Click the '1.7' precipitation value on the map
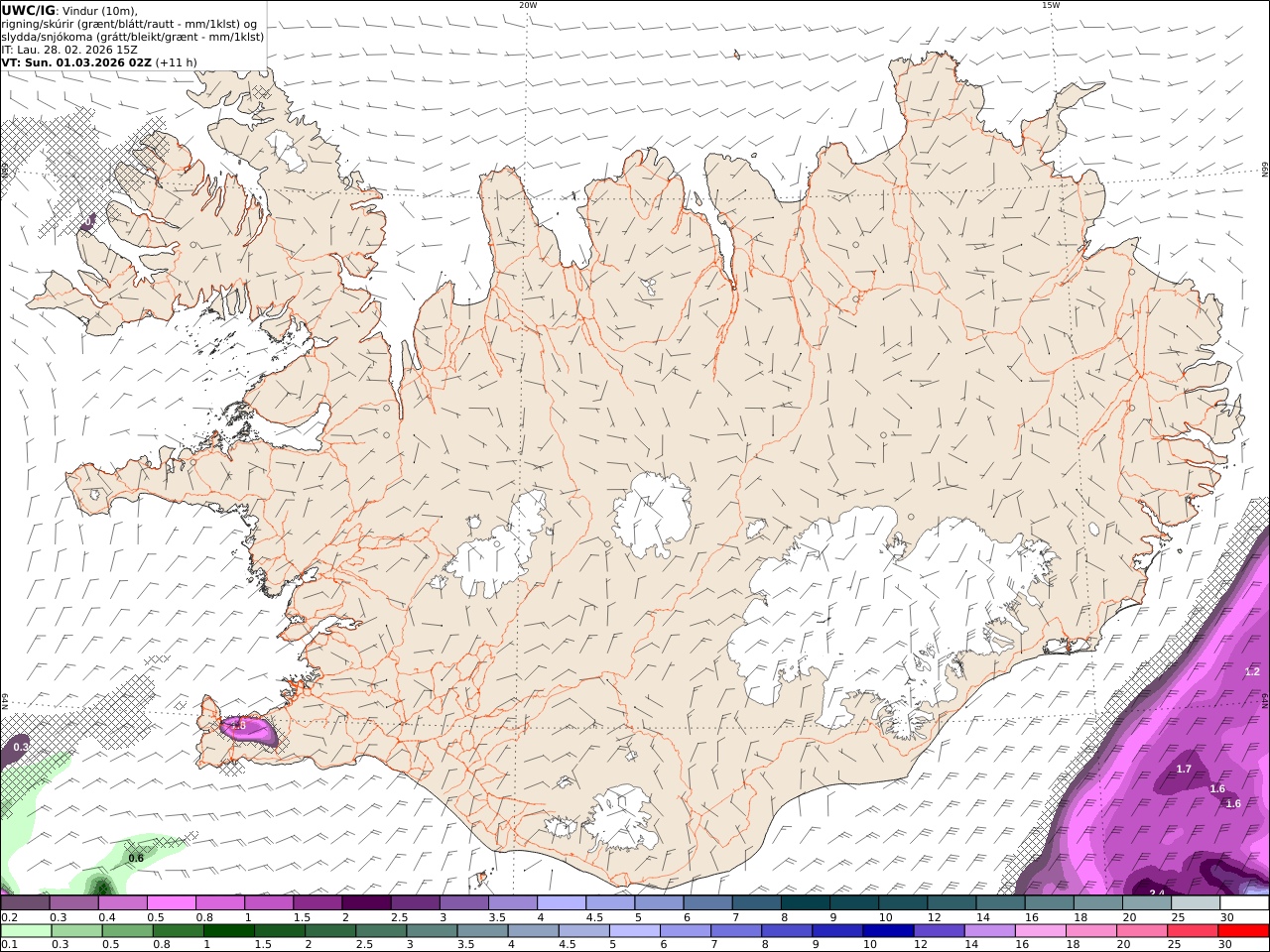 click(1184, 769)
